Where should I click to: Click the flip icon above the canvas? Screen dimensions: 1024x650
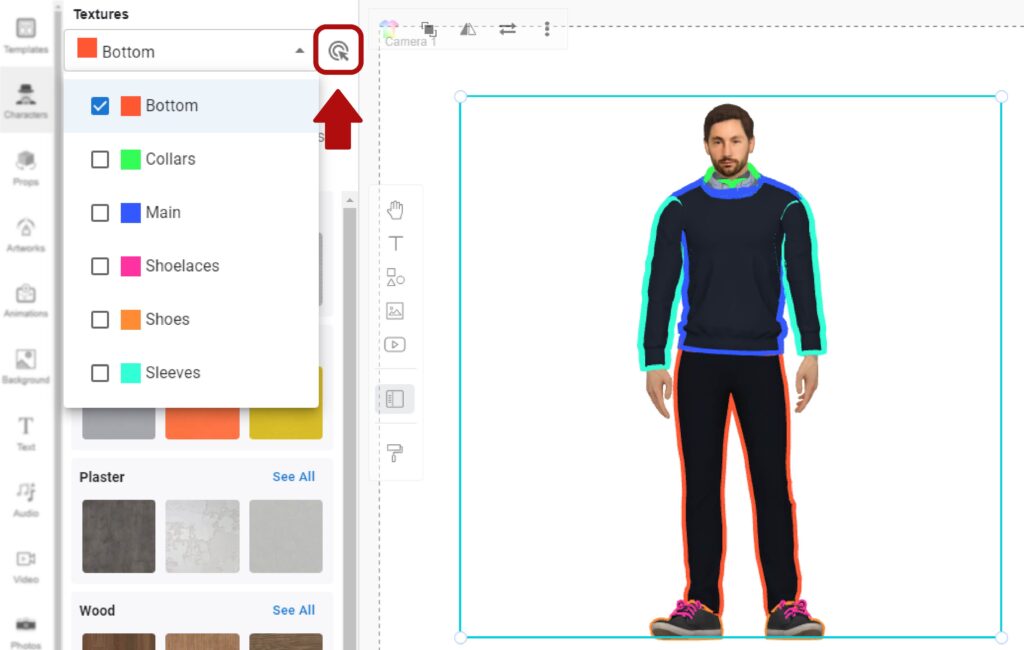pyautogui.click(x=467, y=29)
